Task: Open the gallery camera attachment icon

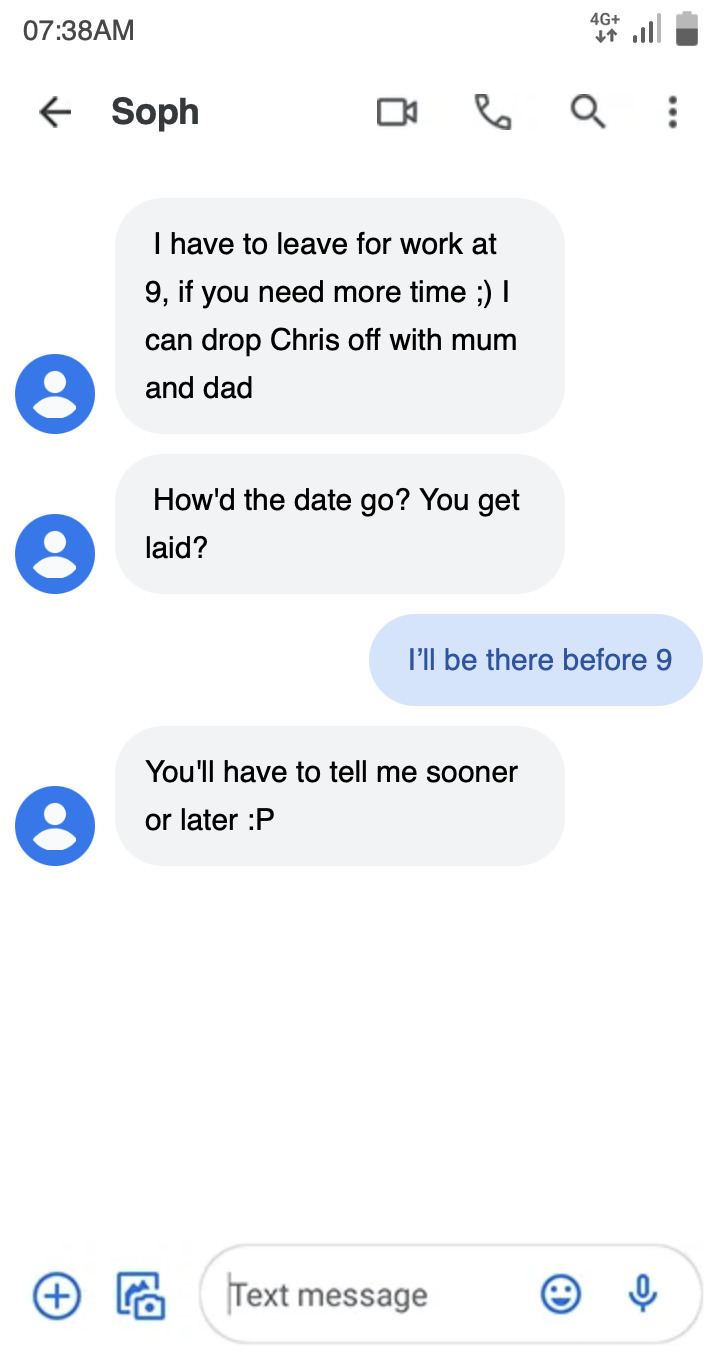Action: click(x=141, y=1296)
